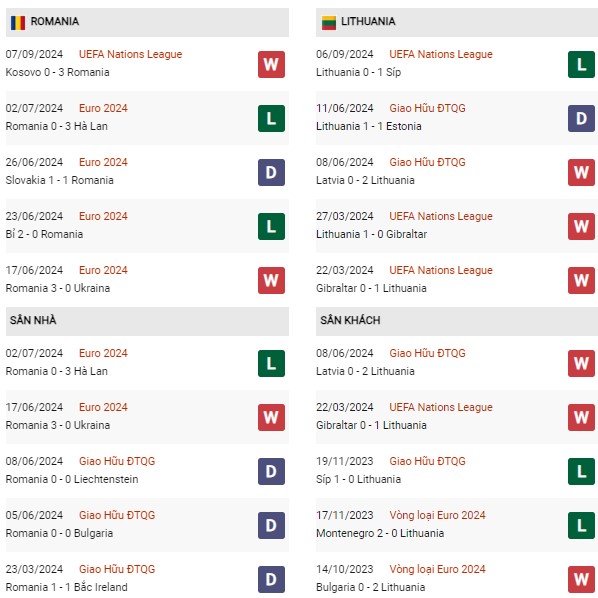
Task: Click the L badge for Montenegro 2-0 Lithuania
Action: coord(581,526)
